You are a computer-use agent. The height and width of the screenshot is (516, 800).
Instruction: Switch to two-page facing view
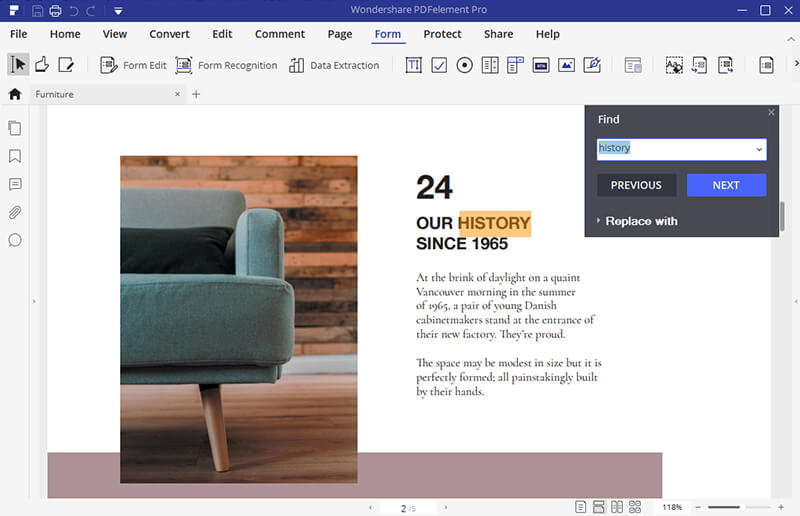617,507
